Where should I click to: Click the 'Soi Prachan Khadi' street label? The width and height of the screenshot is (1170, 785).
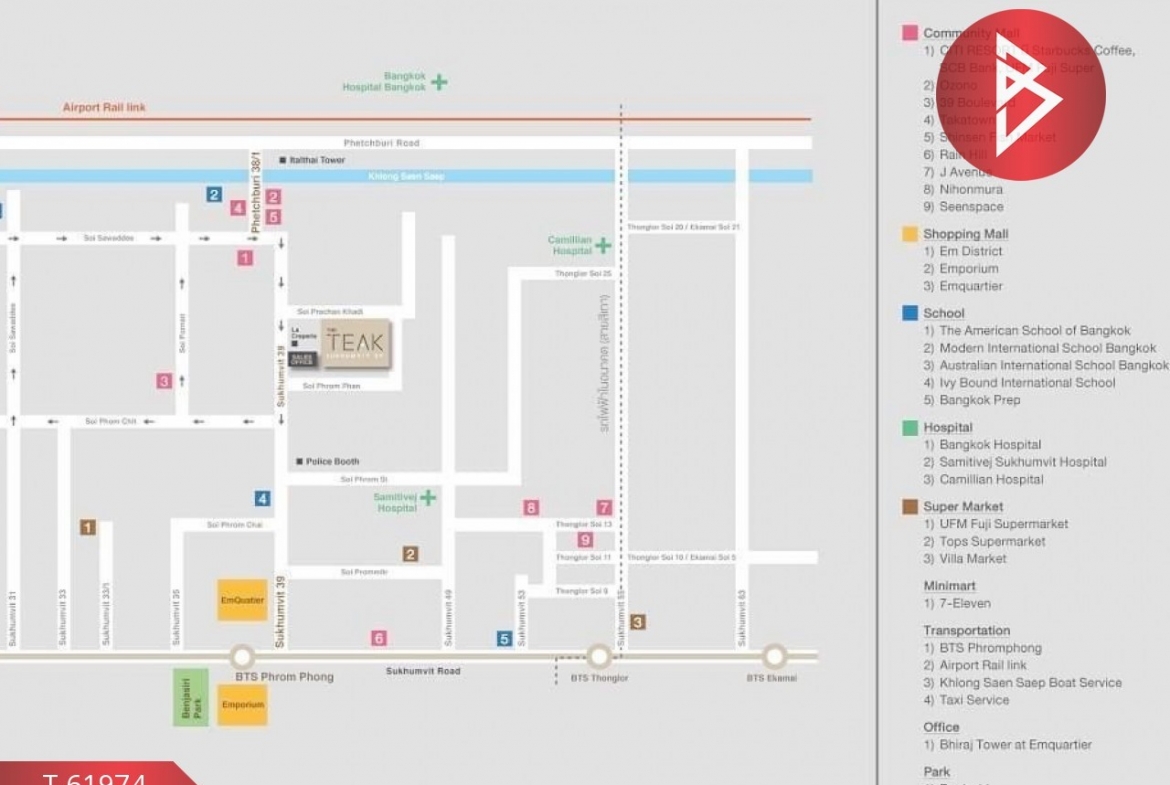330,311
